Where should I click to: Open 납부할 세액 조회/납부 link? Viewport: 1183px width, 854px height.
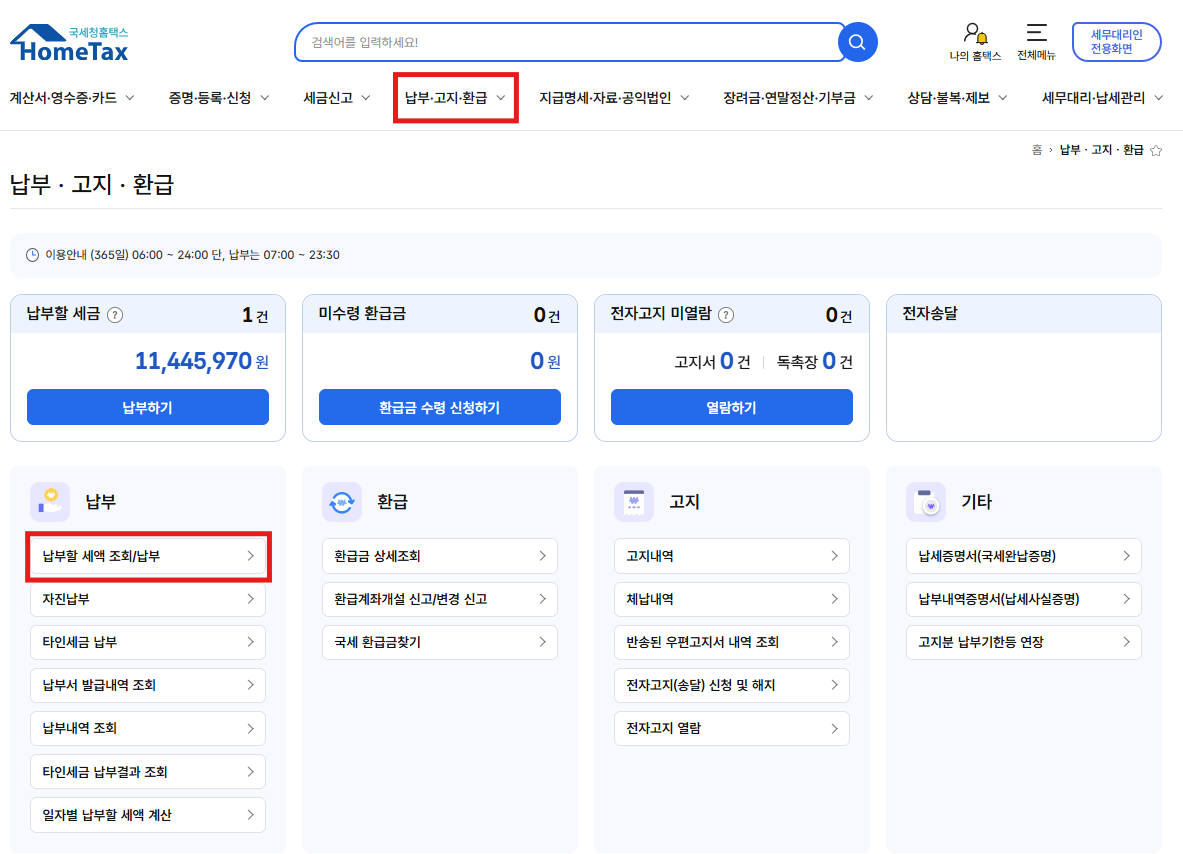(148, 556)
